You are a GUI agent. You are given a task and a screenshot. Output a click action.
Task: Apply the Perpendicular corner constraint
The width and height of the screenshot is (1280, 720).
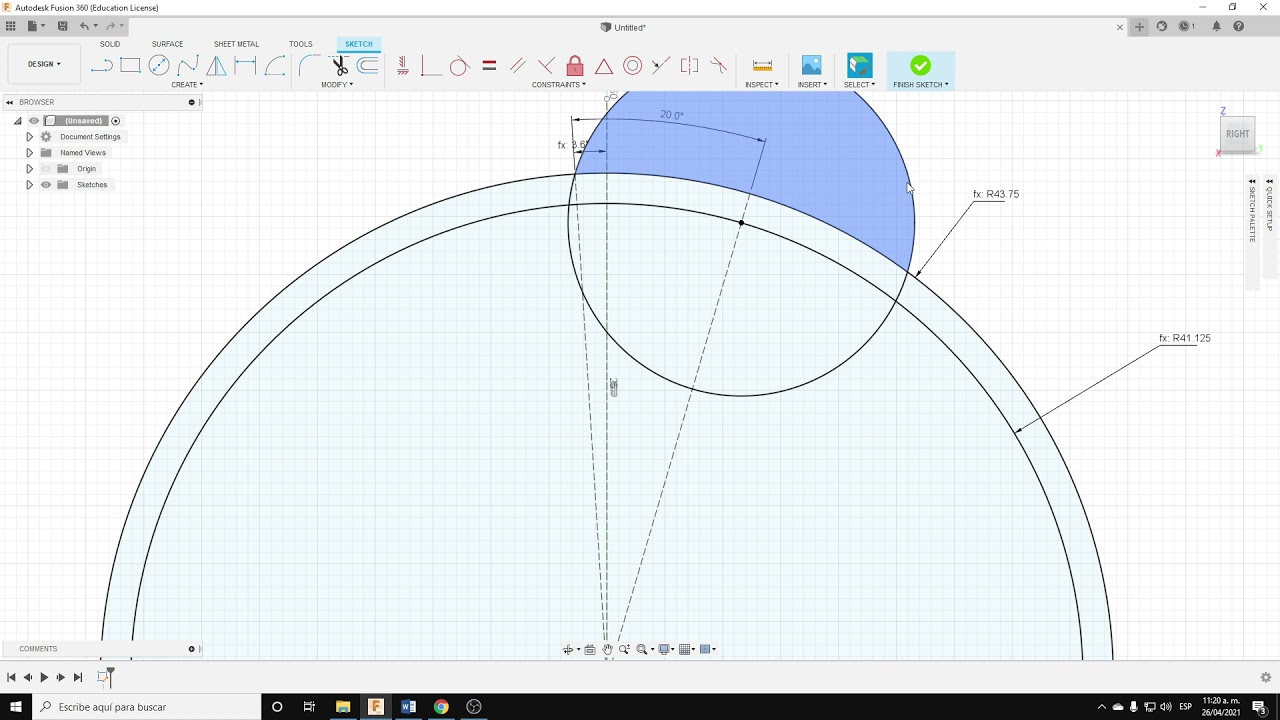pyautogui.click(x=431, y=66)
